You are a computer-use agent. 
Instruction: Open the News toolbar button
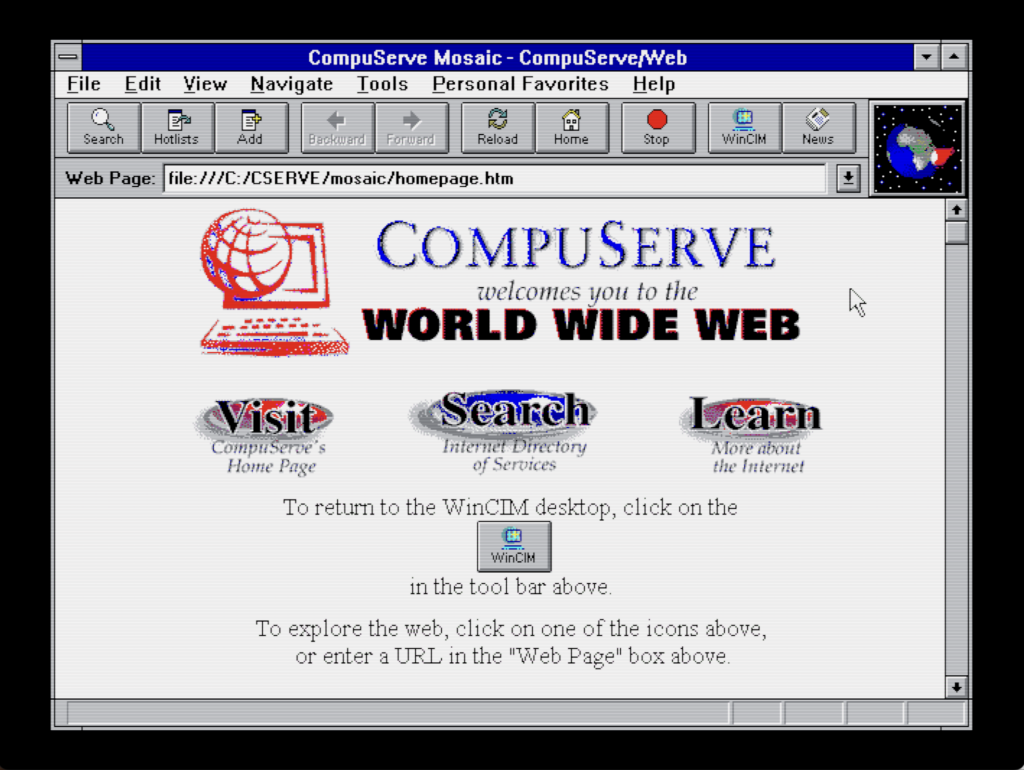[818, 127]
